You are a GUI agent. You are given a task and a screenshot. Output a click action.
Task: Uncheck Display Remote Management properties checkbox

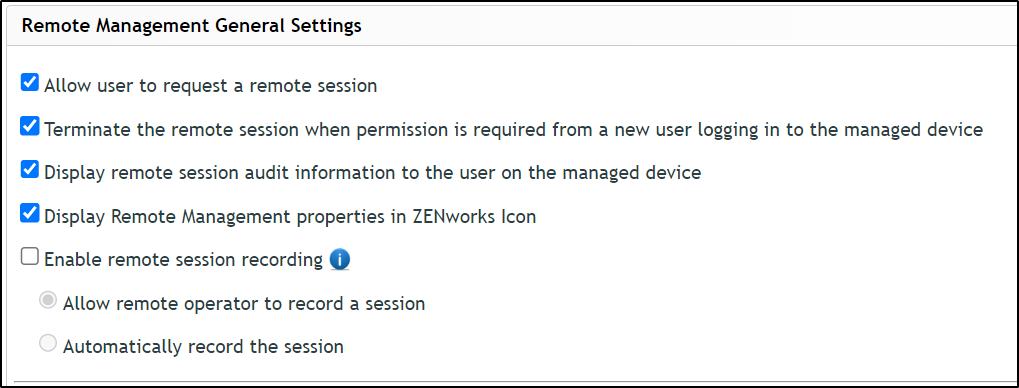[30, 213]
